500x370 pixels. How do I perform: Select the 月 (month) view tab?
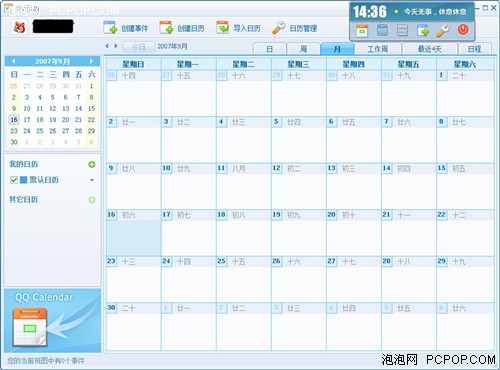tap(337, 49)
